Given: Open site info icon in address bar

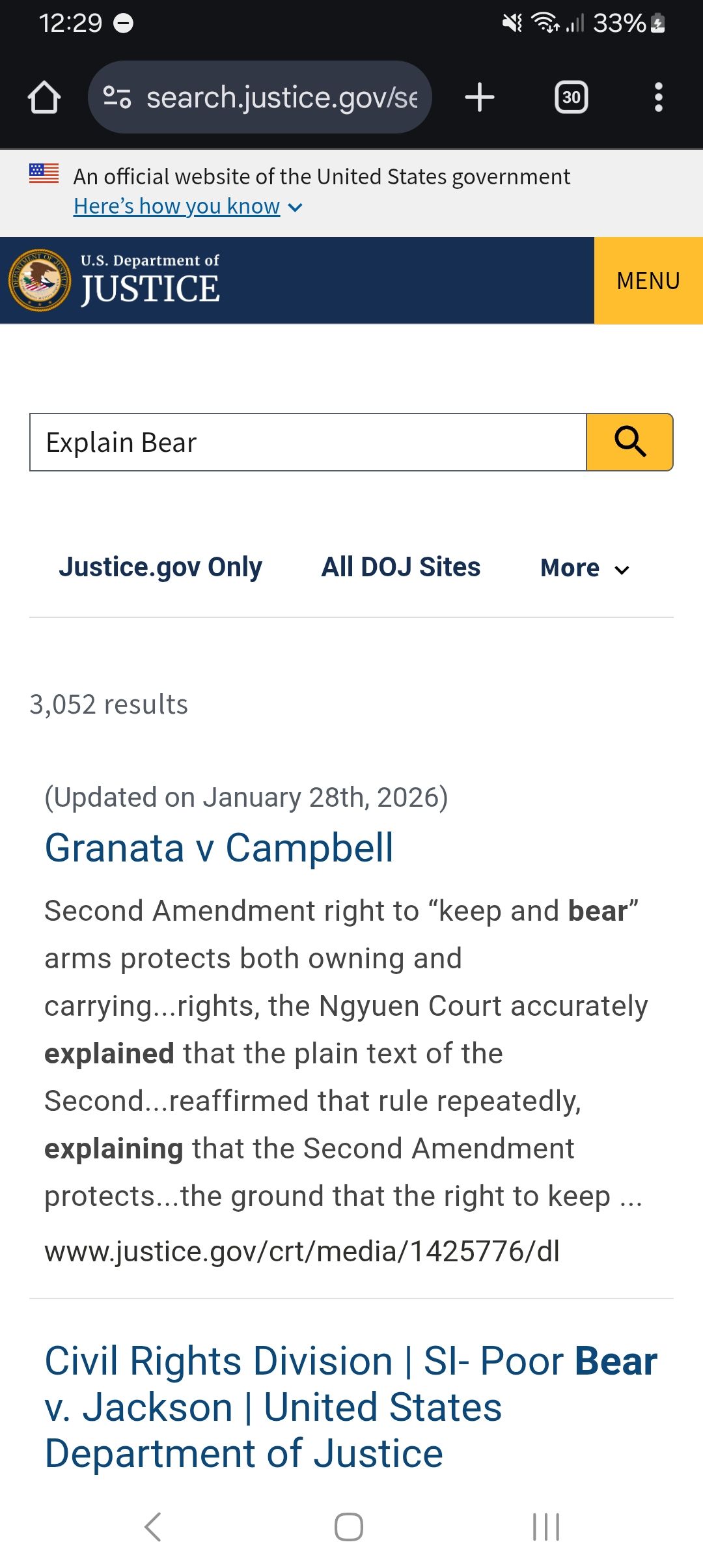Looking at the screenshot, I should pyautogui.click(x=117, y=98).
